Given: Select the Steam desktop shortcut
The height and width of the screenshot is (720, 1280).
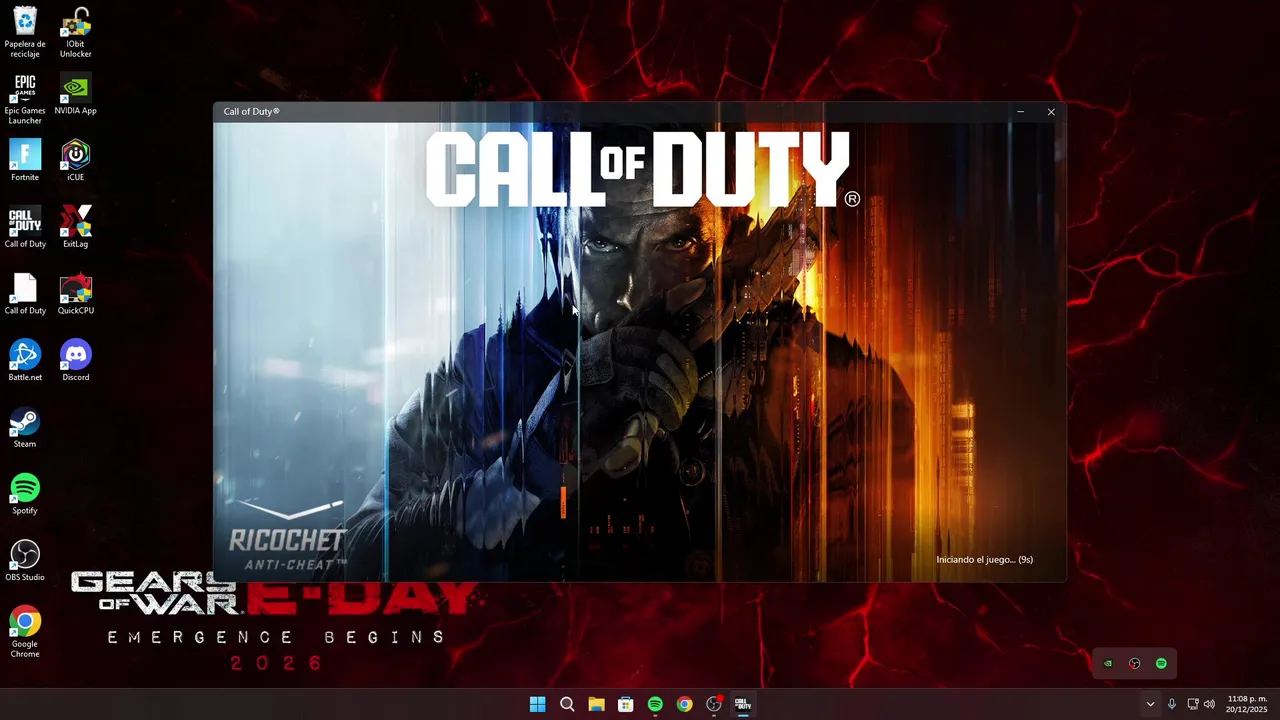Looking at the screenshot, I should pyautogui.click(x=25, y=426).
